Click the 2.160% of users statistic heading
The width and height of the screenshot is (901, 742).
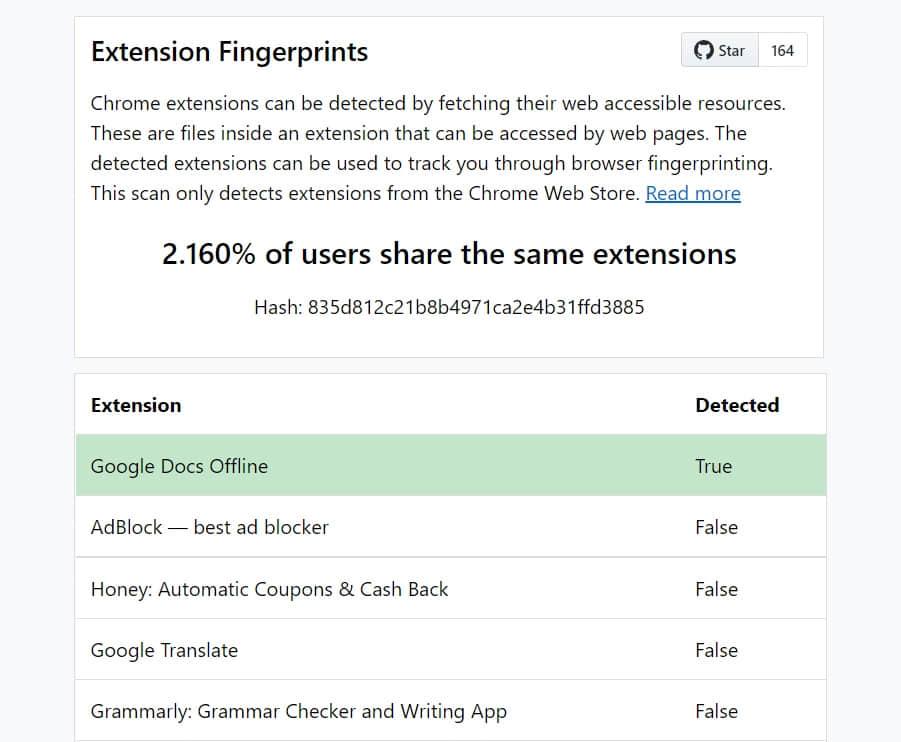pyautogui.click(x=449, y=254)
